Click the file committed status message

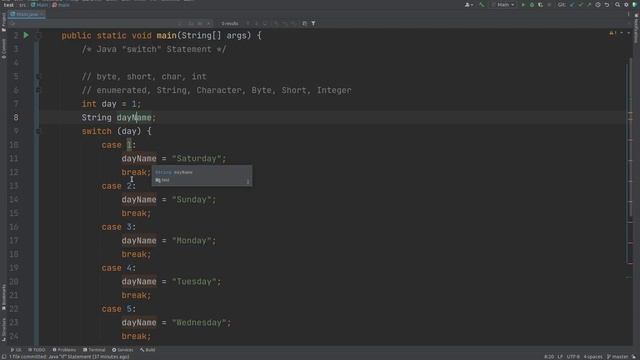pyautogui.click(x=69, y=357)
